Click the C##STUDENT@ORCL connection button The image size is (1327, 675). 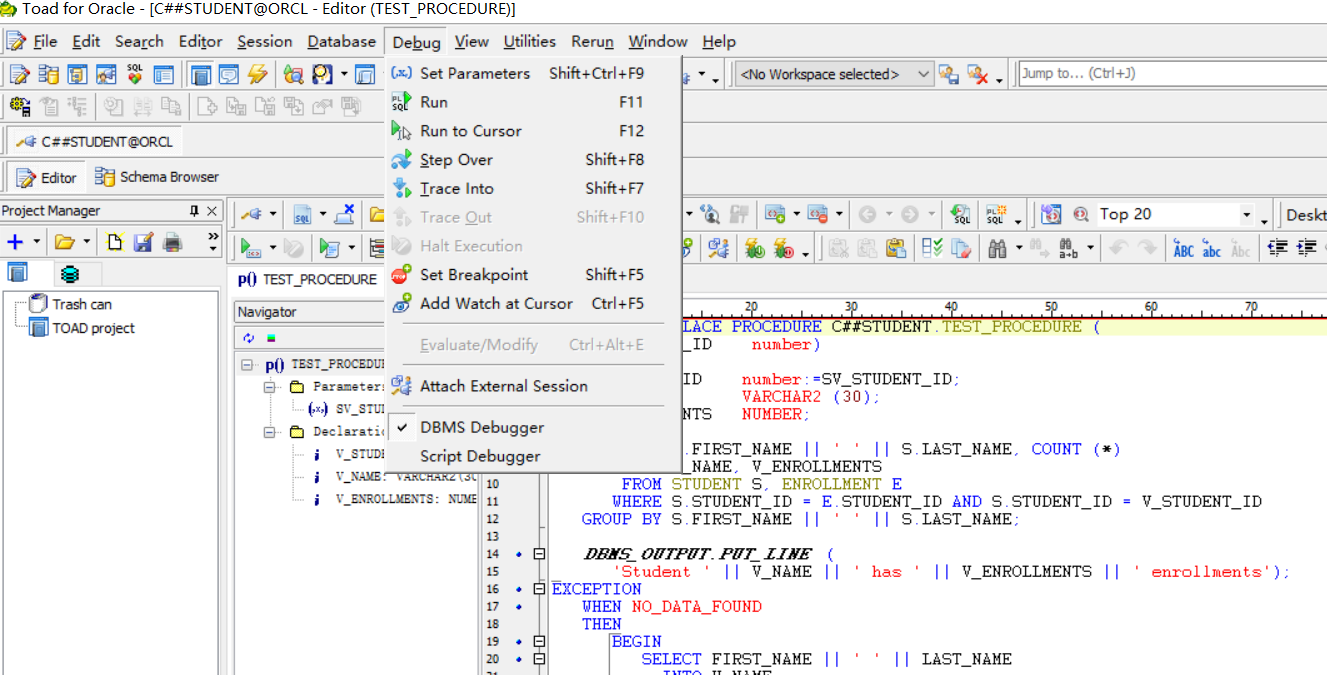point(94,142)
